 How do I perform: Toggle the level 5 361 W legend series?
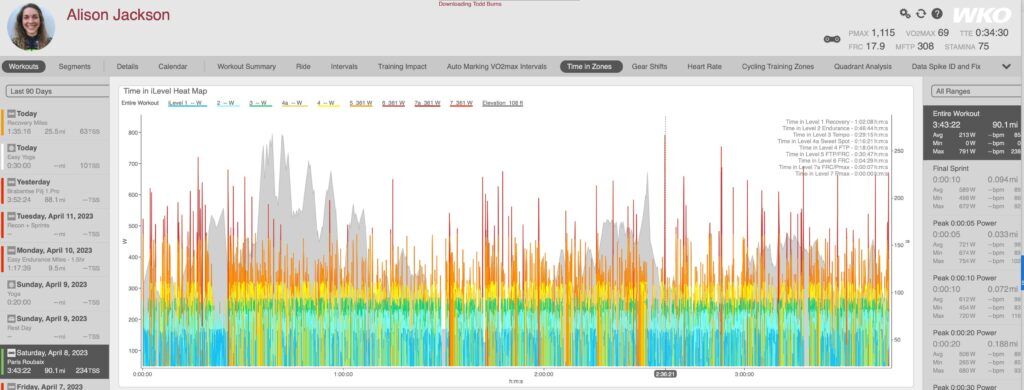360,104
